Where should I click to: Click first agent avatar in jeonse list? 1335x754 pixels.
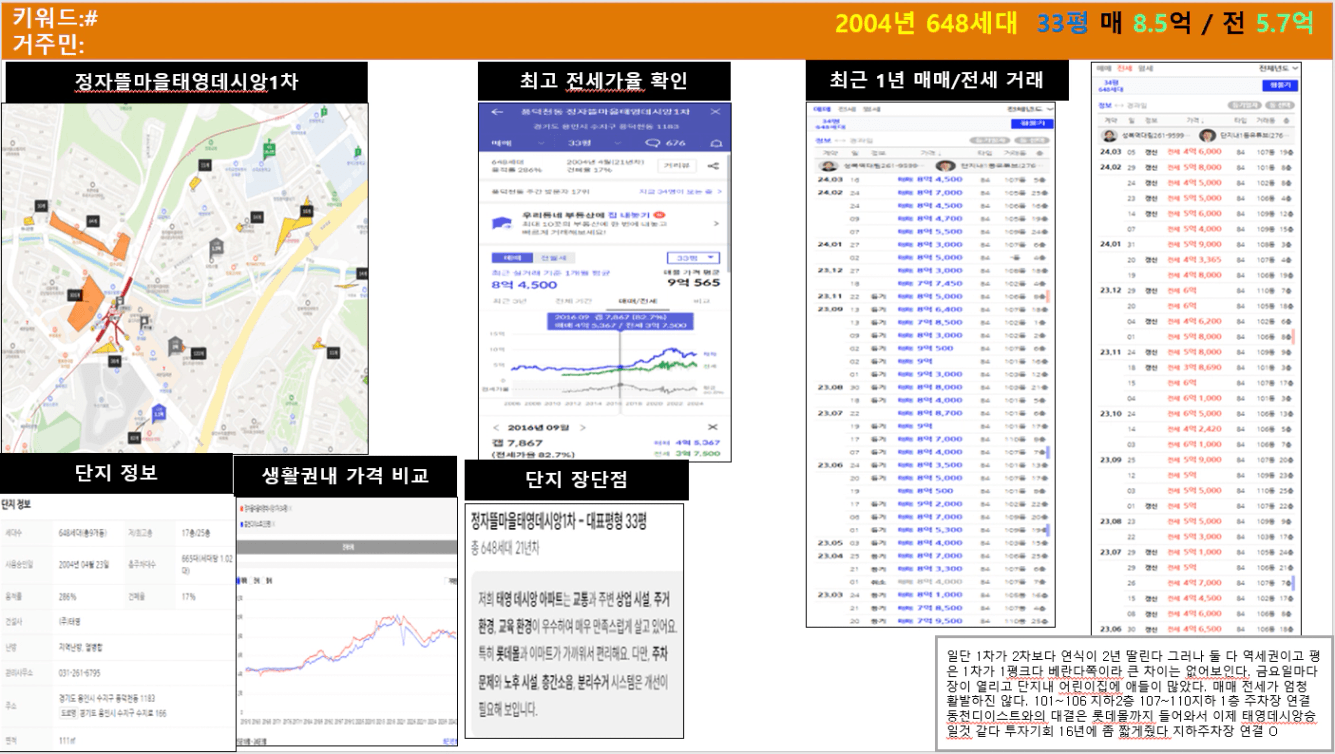(x=1110, y=136)
